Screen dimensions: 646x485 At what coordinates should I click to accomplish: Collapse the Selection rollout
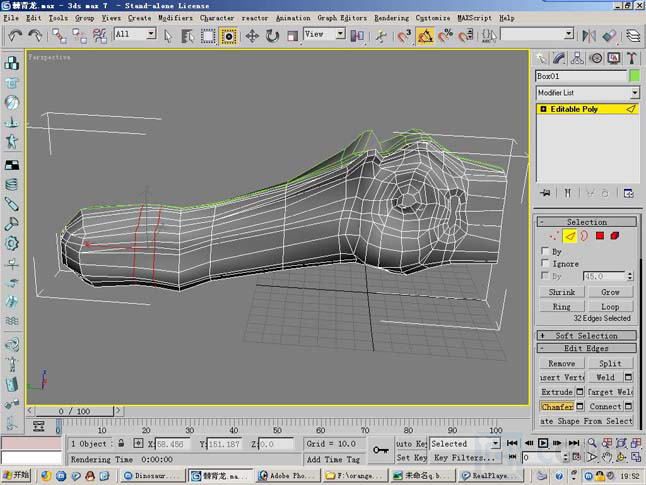[587, 222]
